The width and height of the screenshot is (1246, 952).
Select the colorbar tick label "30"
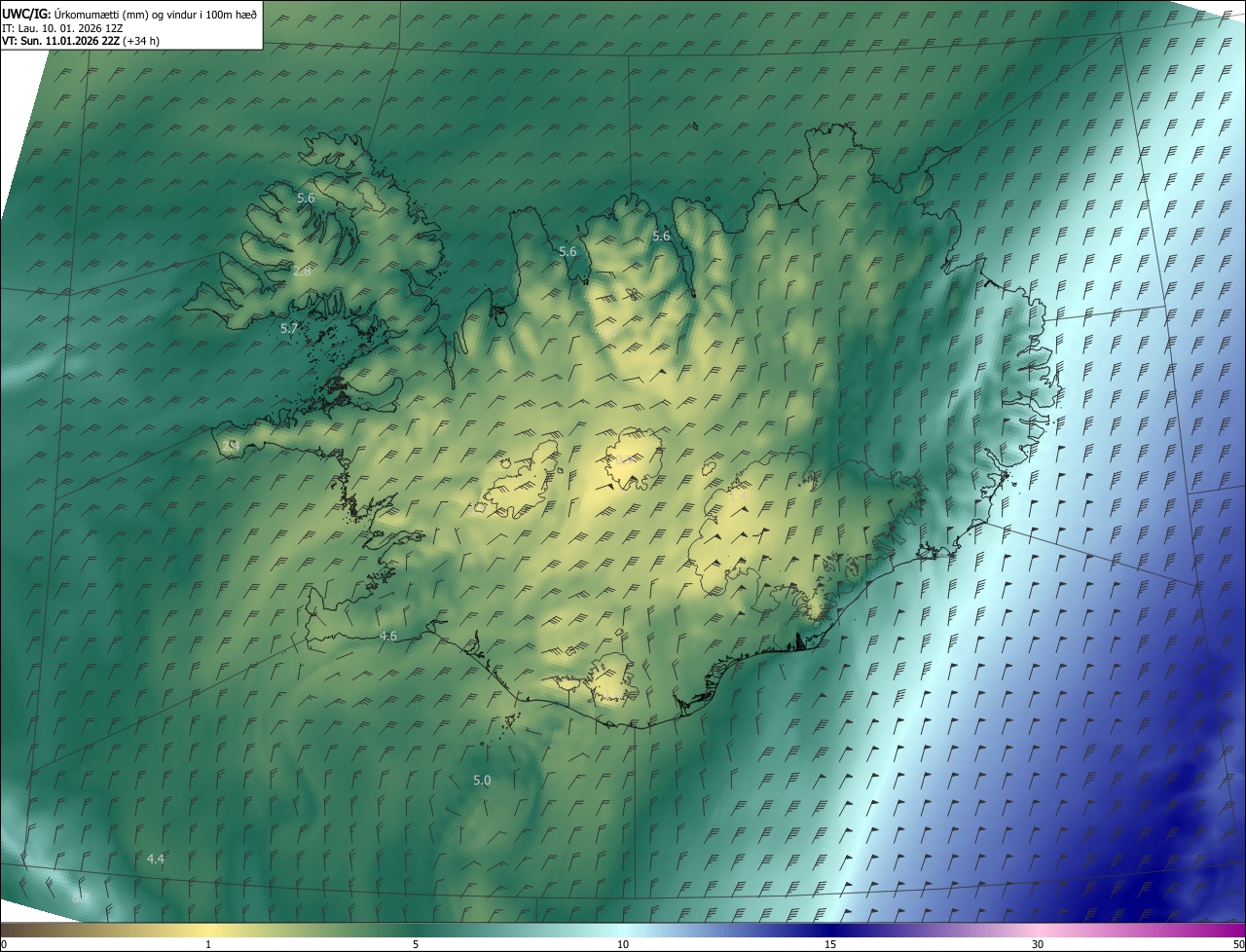1038,944
